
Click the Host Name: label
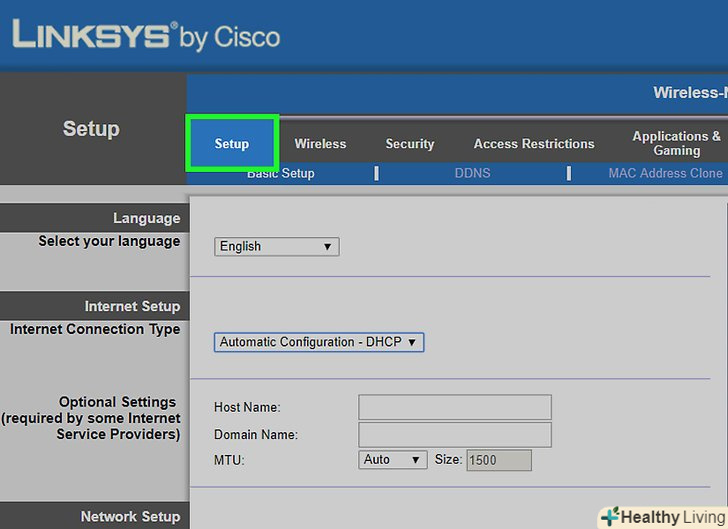247,407
